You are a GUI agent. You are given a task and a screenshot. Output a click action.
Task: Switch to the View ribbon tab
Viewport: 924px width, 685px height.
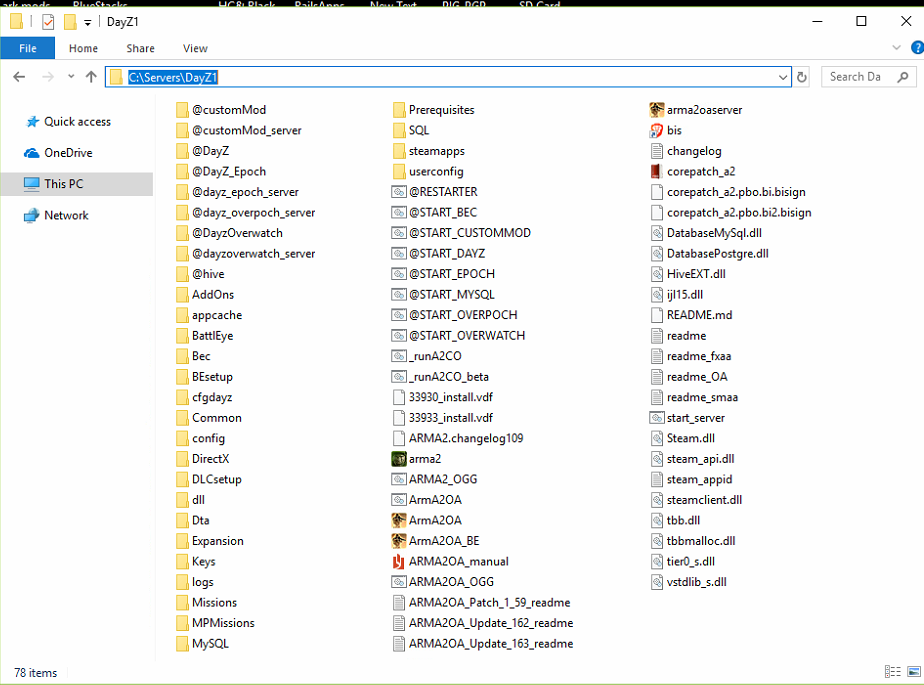pos(195,48)
